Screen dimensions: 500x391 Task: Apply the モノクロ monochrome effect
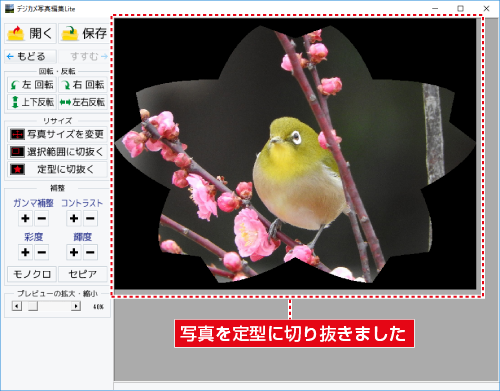pyautogui.click(x=32, y=274)
